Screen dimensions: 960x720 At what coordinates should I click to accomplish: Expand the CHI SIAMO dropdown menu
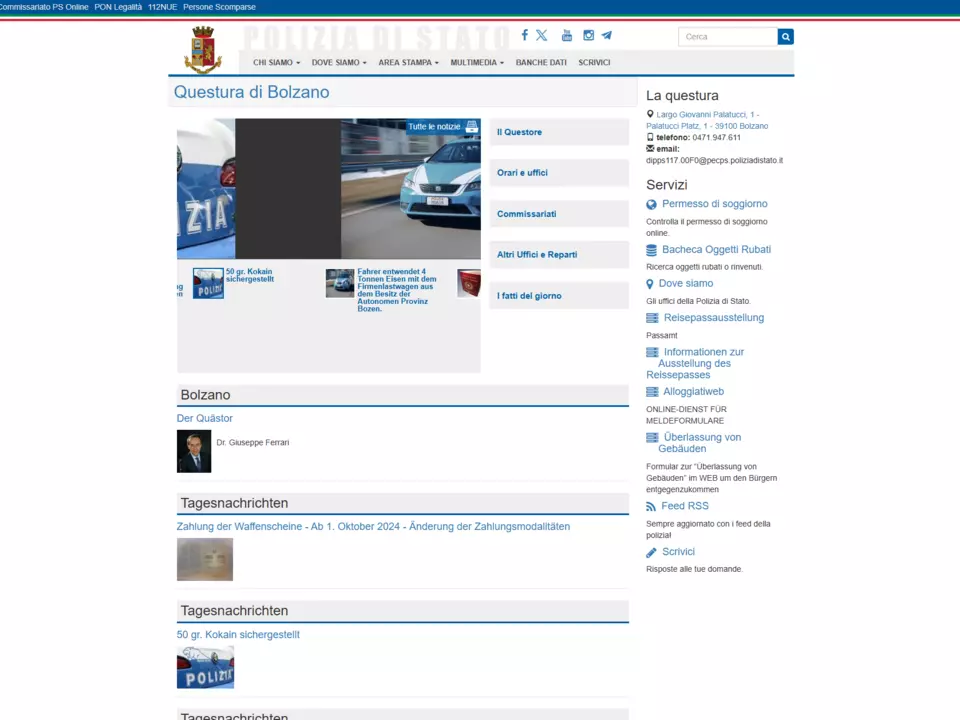(x=276, y=62)
